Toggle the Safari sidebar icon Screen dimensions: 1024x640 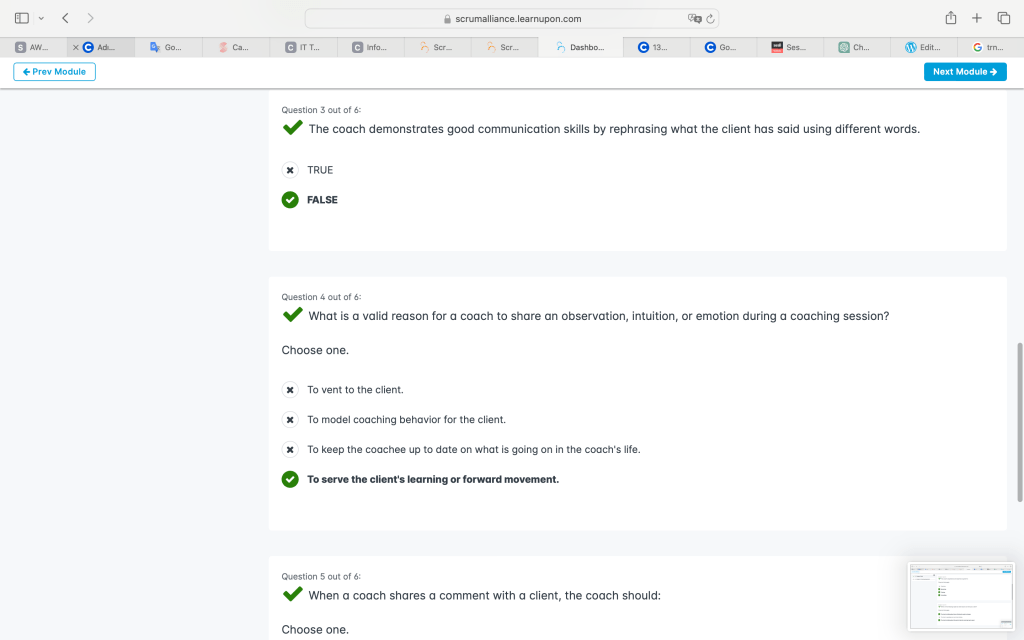click(22, 18)
